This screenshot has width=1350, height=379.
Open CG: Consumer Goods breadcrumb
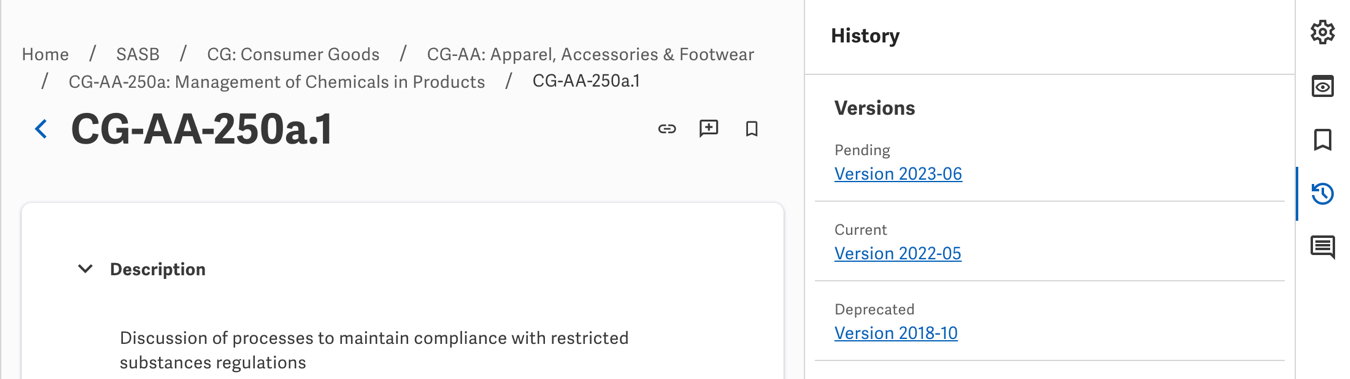293,54
